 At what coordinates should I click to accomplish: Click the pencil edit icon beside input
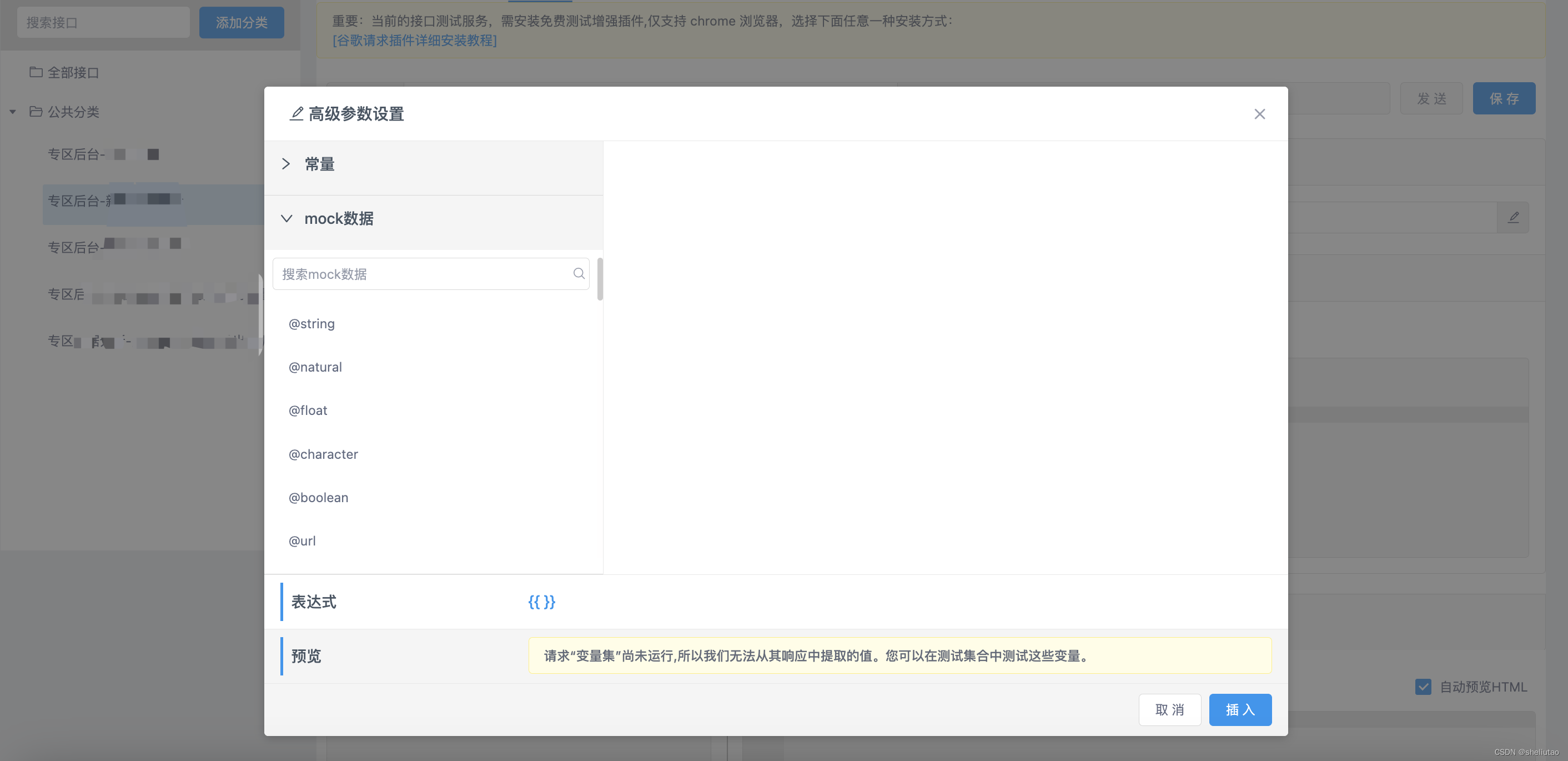coord(1513,217)
